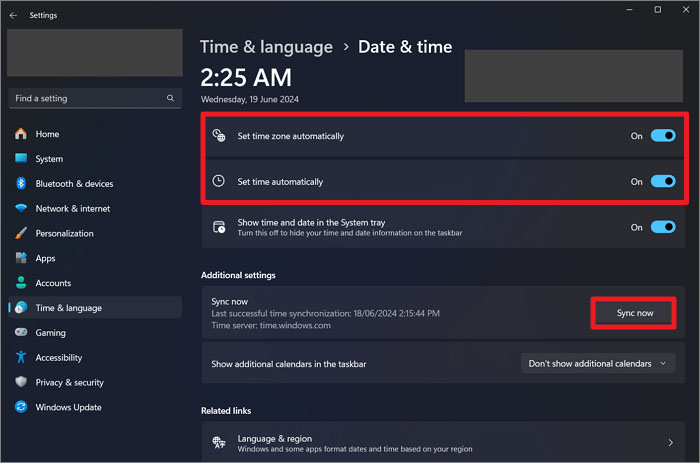700x463 pixels.
Task: Toggle Show time and date in System tray
Action: click(663, 227)
